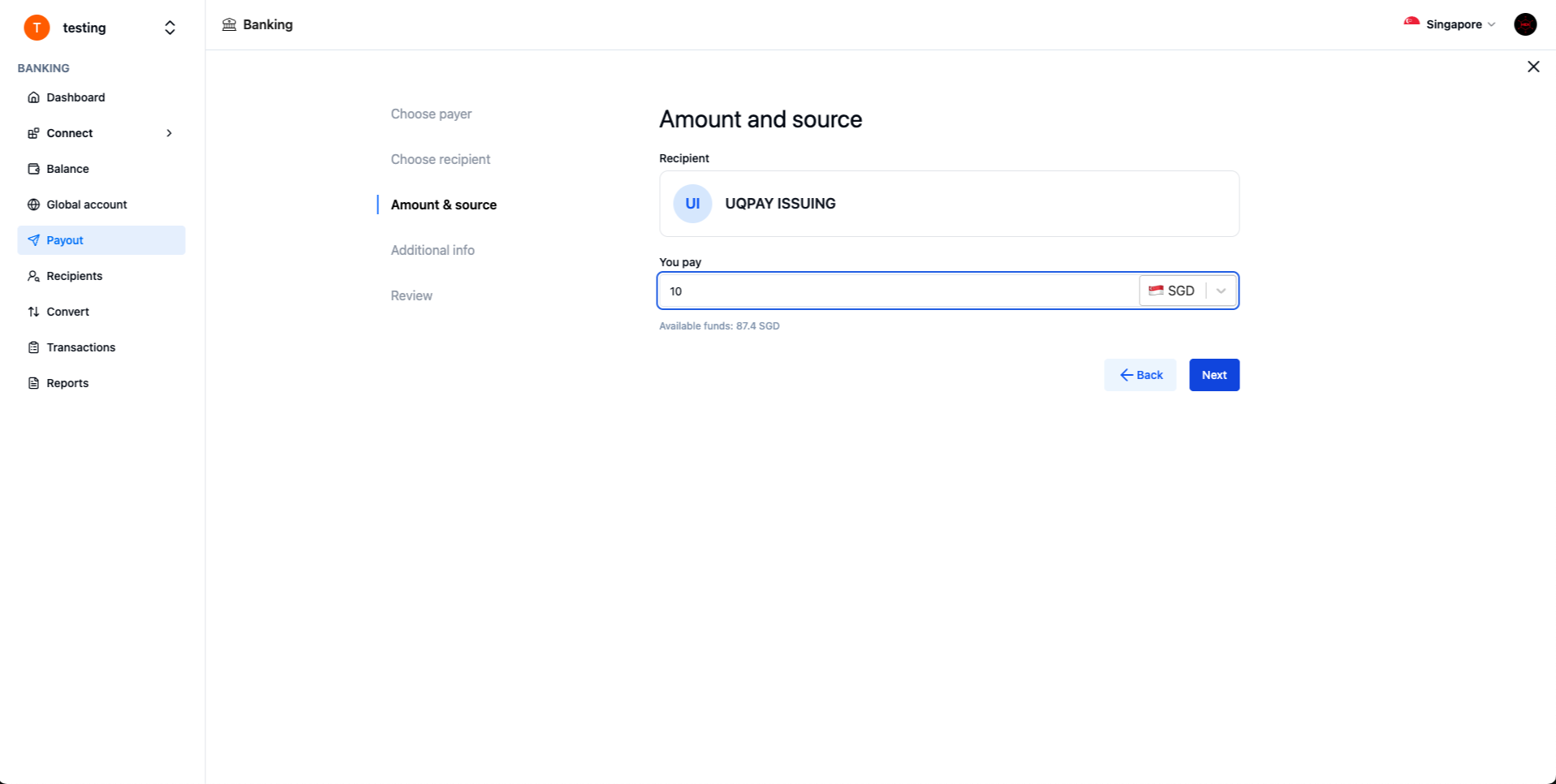Open Dashboard from sidebar
This screenshot has width=1556, height=784.
[x=101, y=97]
